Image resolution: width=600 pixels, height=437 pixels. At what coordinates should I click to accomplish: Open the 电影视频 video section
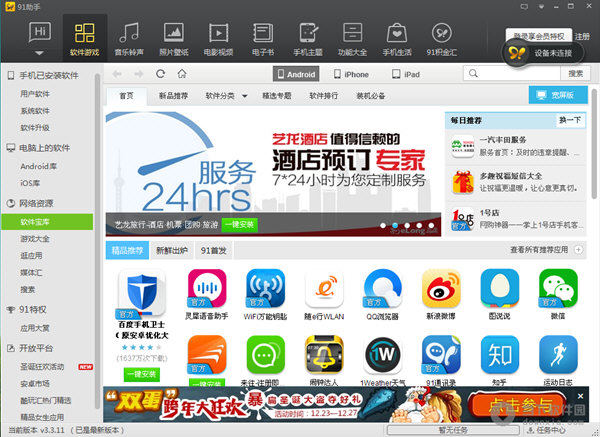click(x=218, y=39)
